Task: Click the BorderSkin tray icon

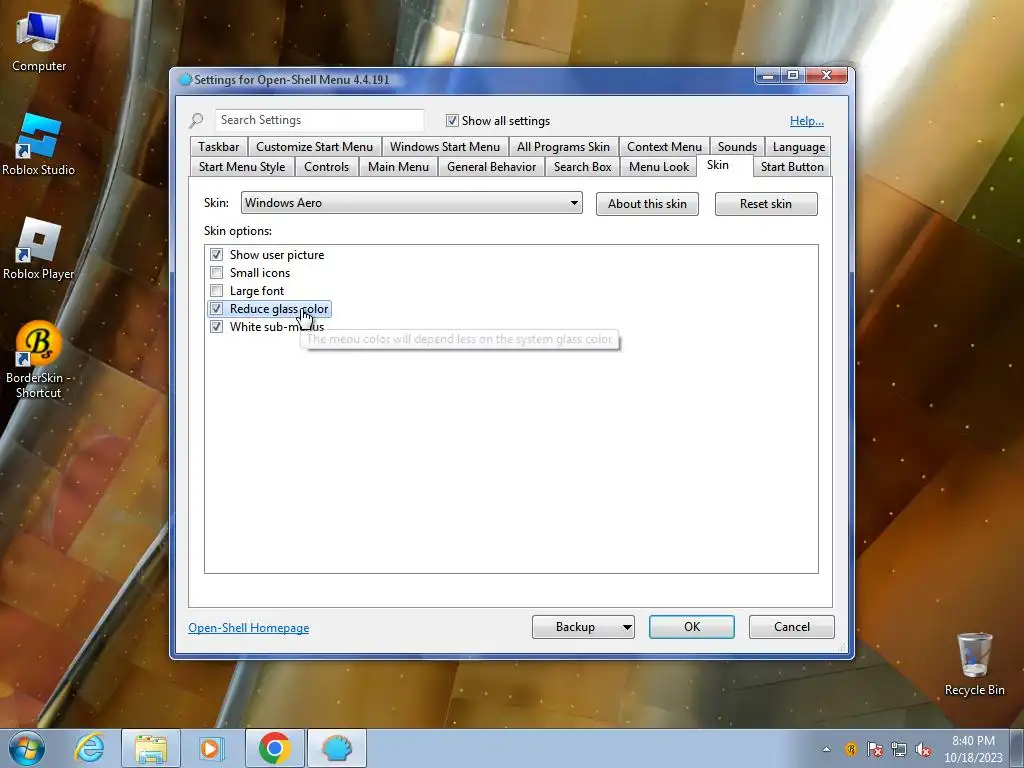Action: (x=851, y=749)
